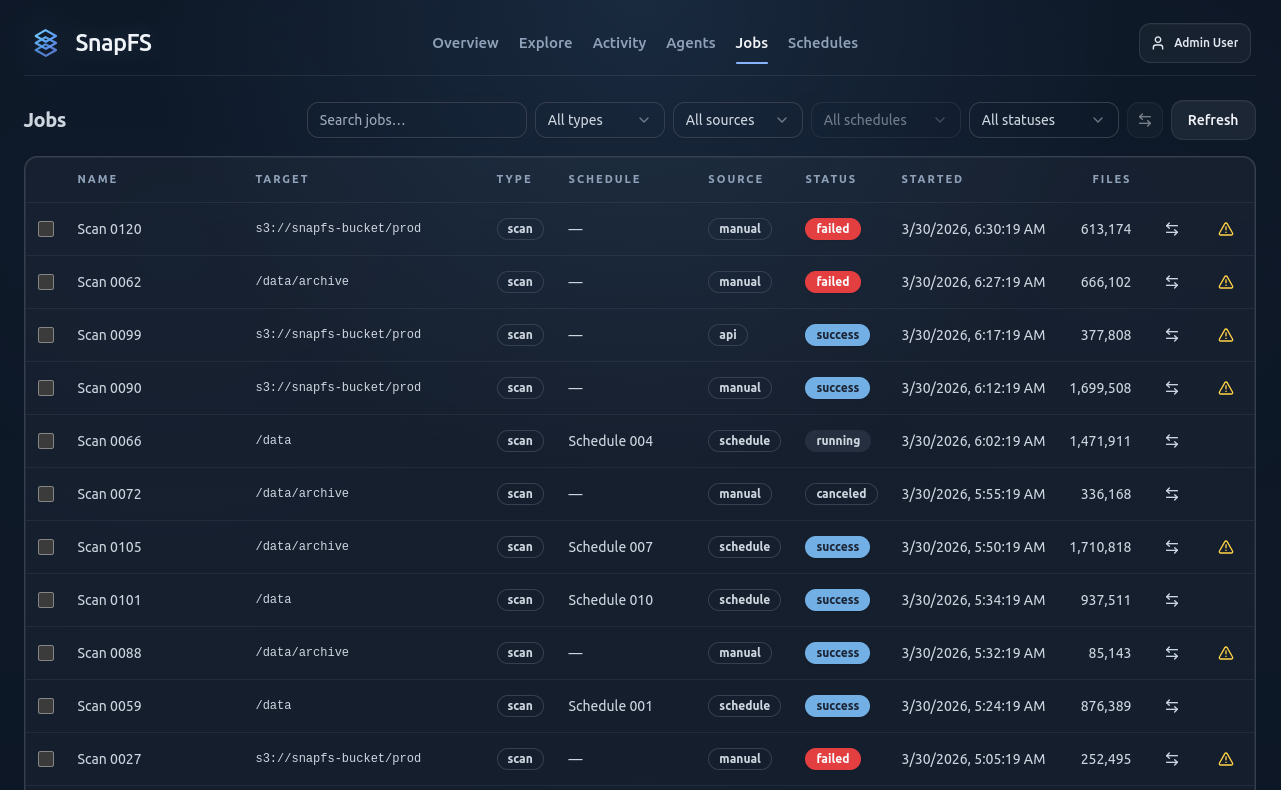
Task: Click compare arrows icon for Scan 0072
Action: click(1172, 494)
